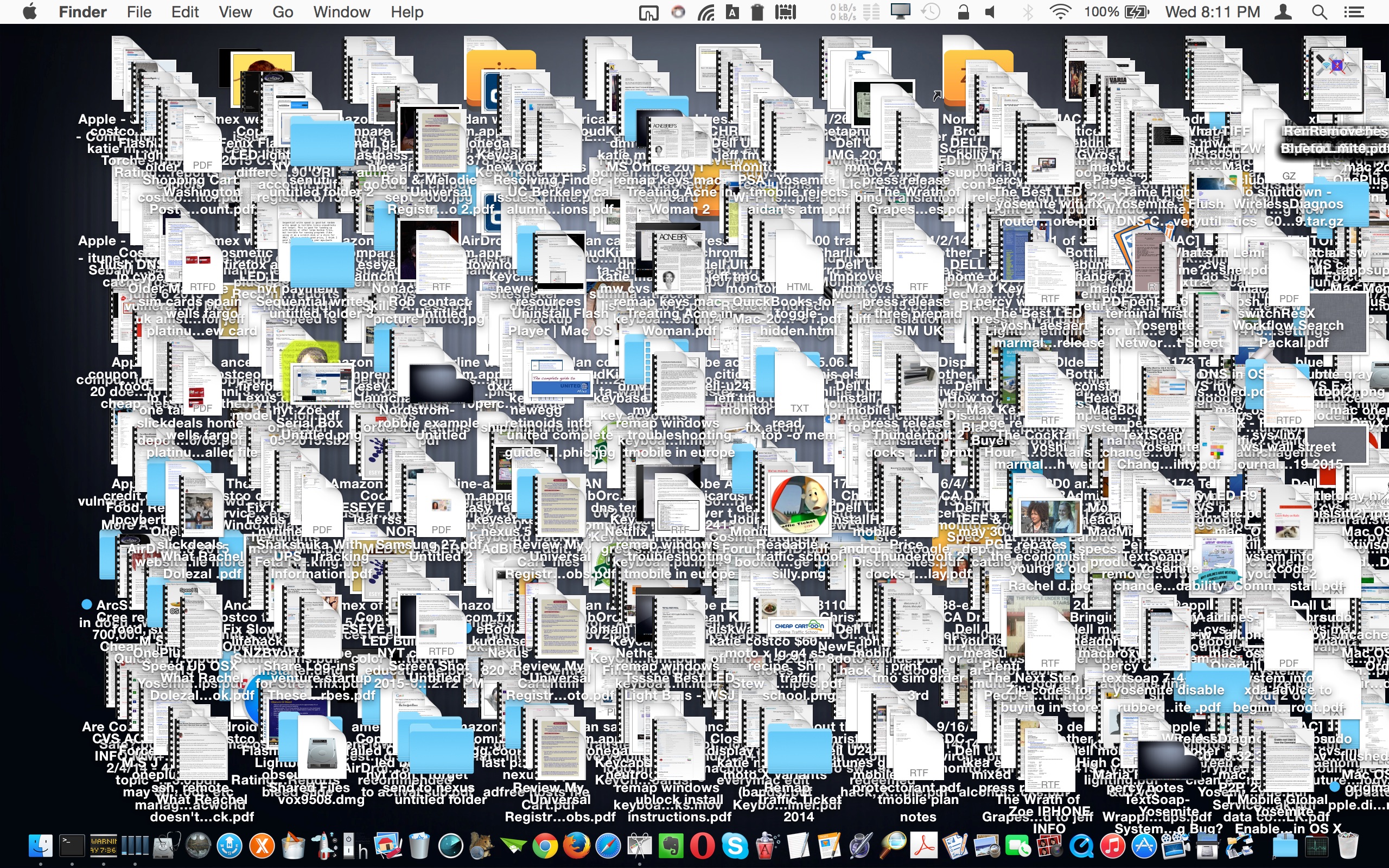
Task: Click the padlock menu bar icon
Action: [x=963, y=11]
